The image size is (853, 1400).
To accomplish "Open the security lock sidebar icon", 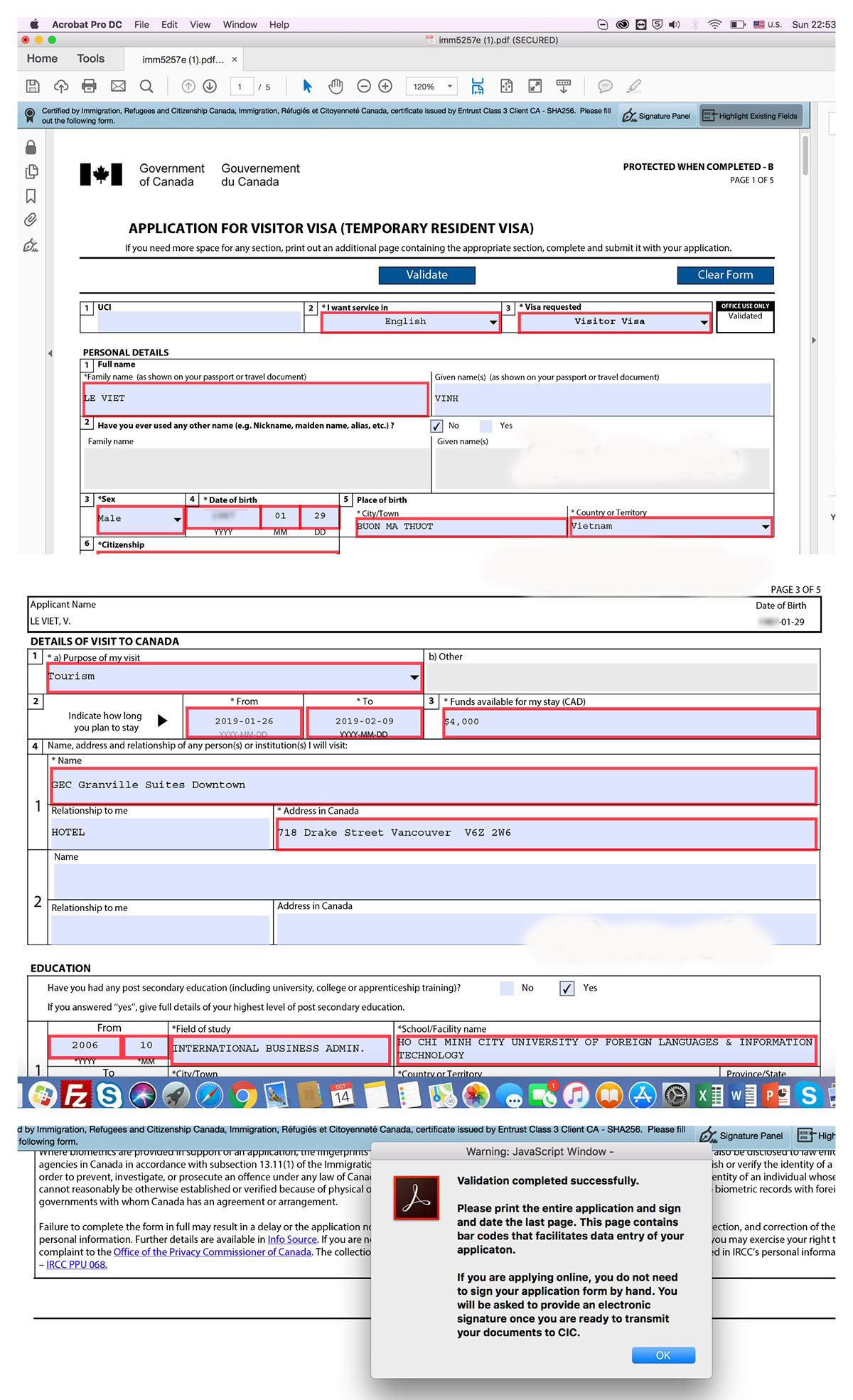I will point(31,147).
